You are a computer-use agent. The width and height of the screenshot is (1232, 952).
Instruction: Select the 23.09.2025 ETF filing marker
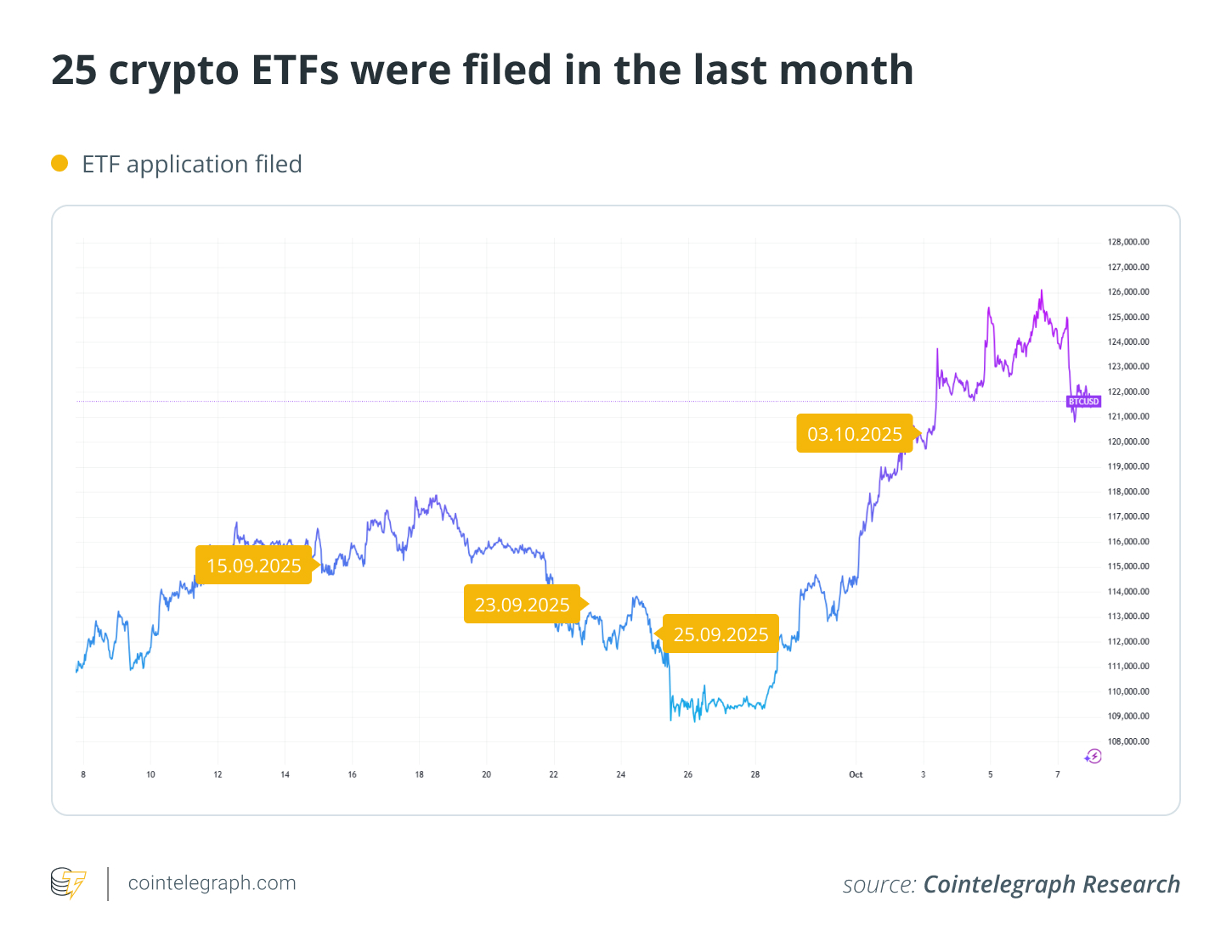[x=523, y=605]
